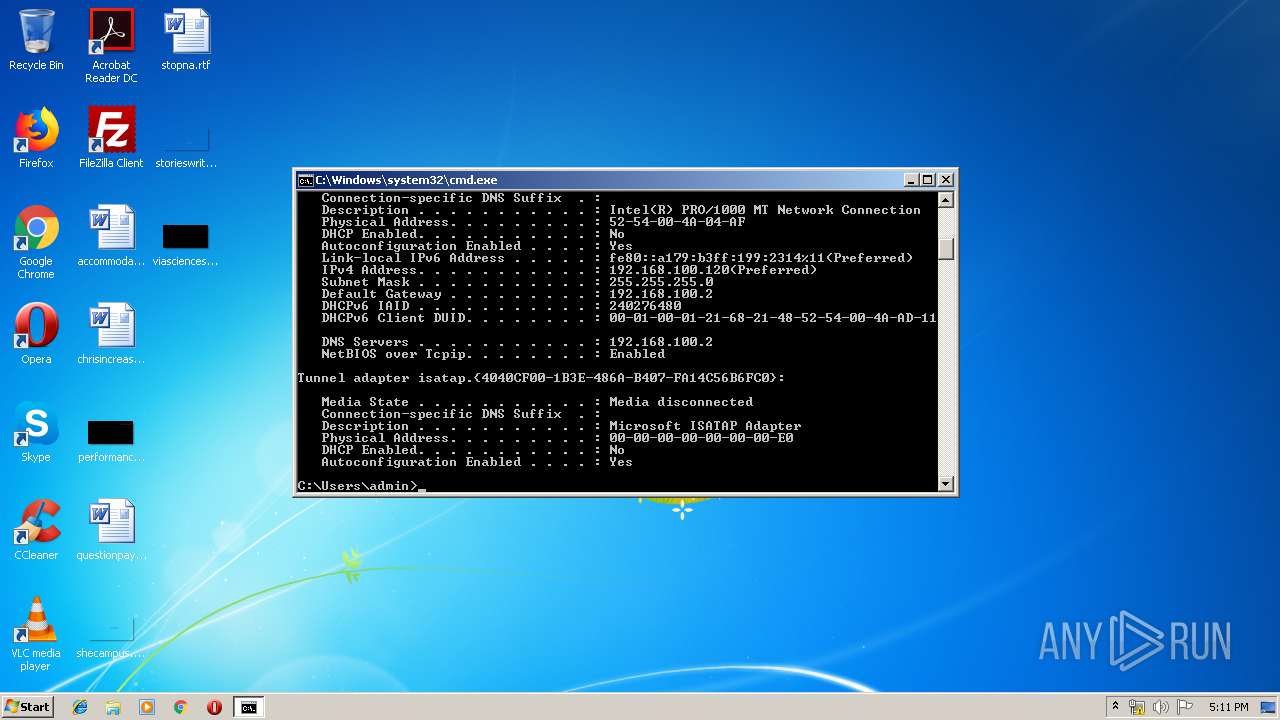Launch Acrobat Reader DC shortcut
This screenshot has height=720, width=1280.
tap(111, 46)
